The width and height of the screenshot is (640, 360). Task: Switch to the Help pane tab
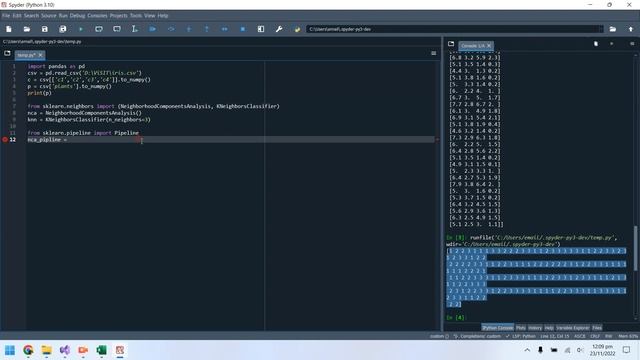click(549, 328)
